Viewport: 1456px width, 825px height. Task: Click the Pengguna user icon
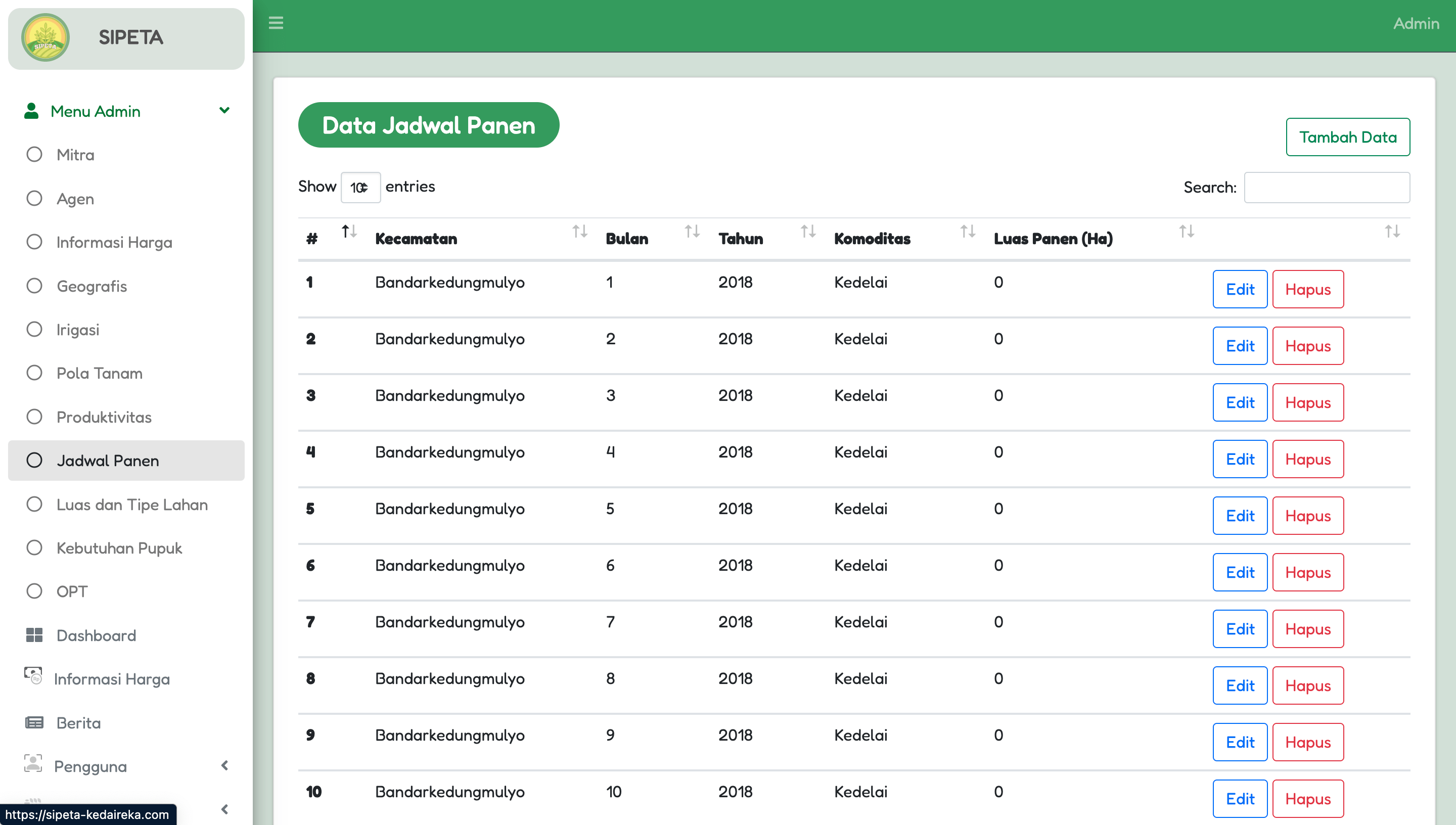[x=33, y=764]
